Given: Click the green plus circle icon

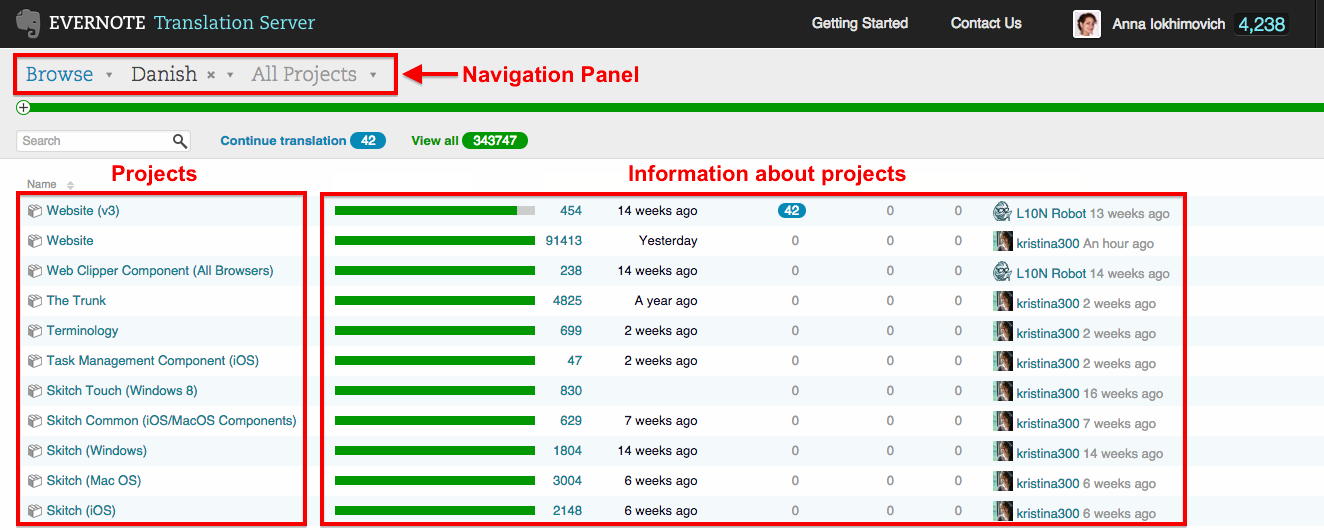Looking at the screenshot, I should pos(23,107).
